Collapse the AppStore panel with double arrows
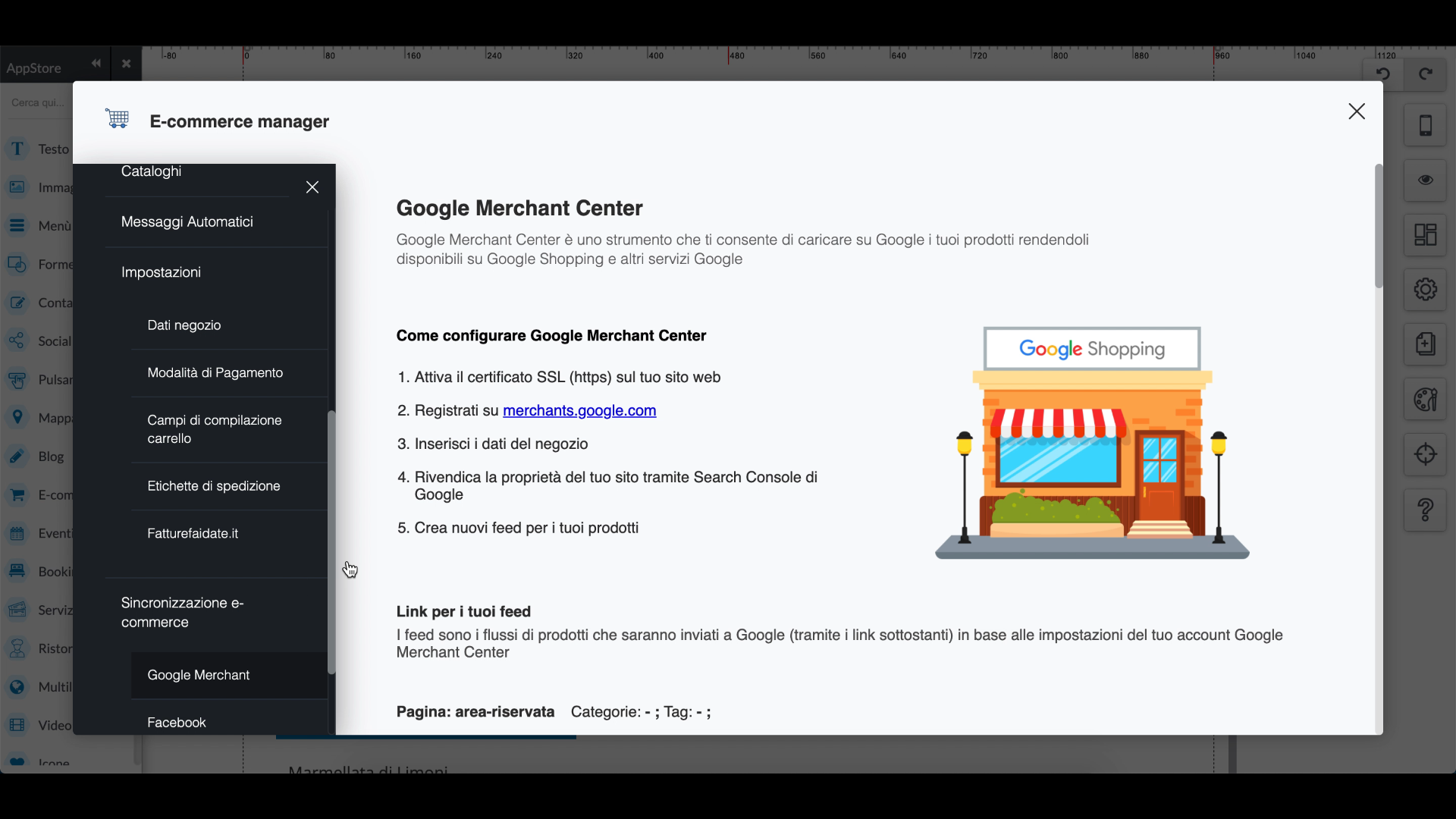Viewport: 1456px width, 819px height. coord(96,64)
